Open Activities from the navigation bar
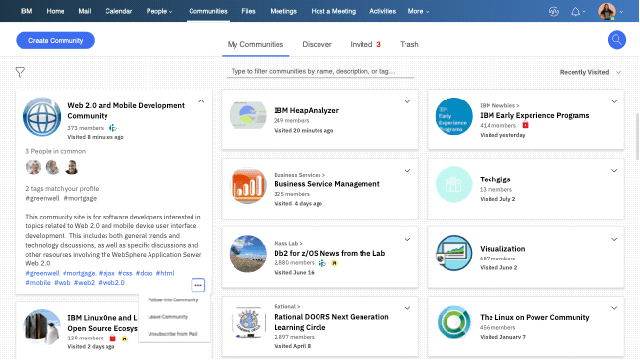 (382, 11)
